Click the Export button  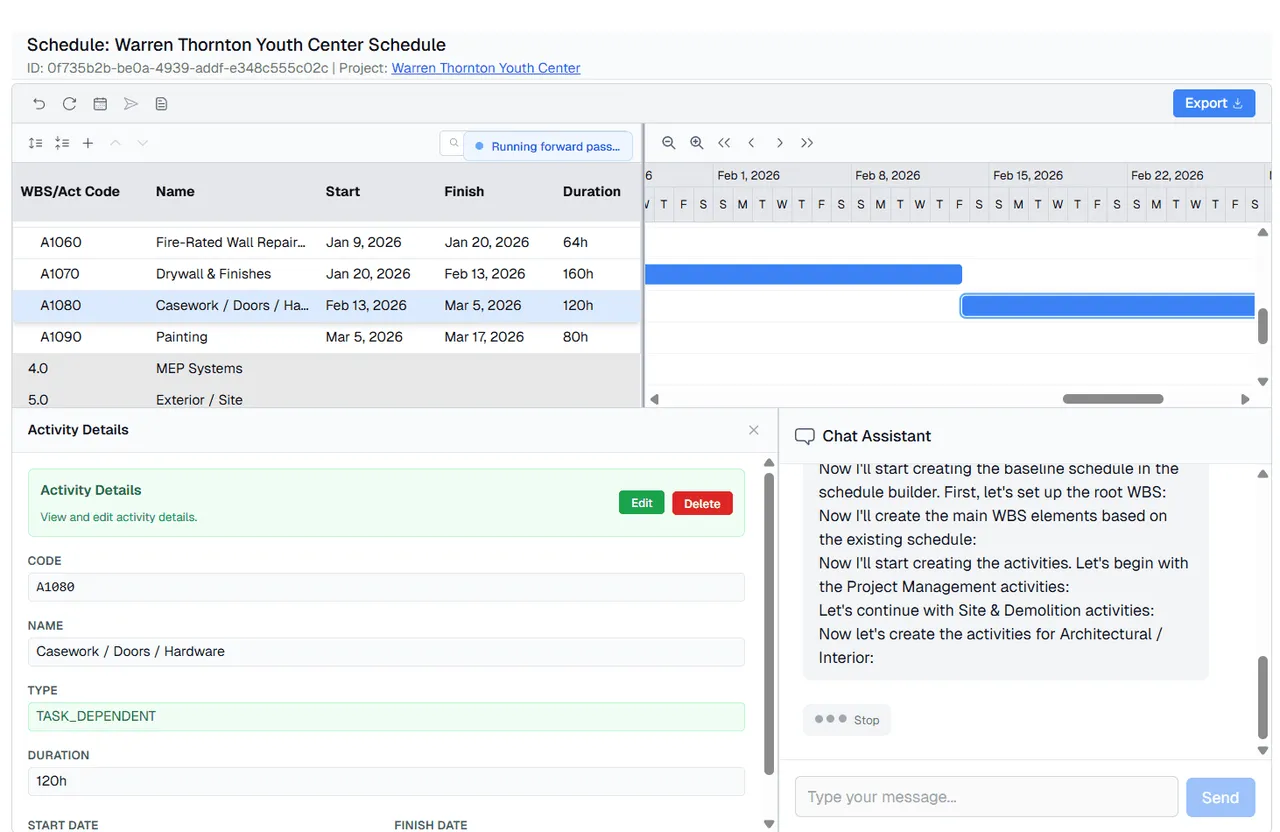coord(1214,103)
